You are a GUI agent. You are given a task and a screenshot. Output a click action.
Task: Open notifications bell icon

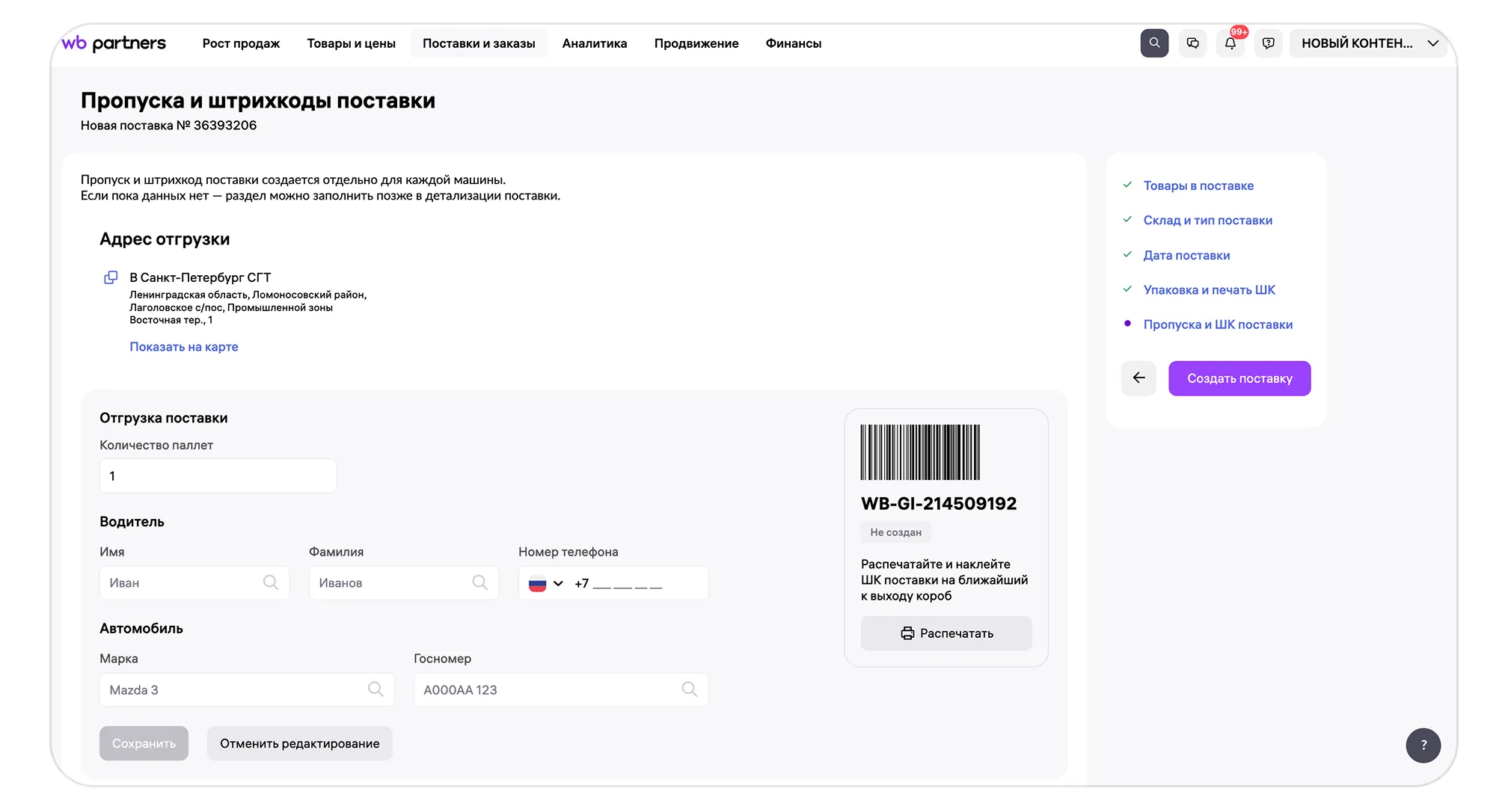pyautogui.click(x=1230, y=43)
